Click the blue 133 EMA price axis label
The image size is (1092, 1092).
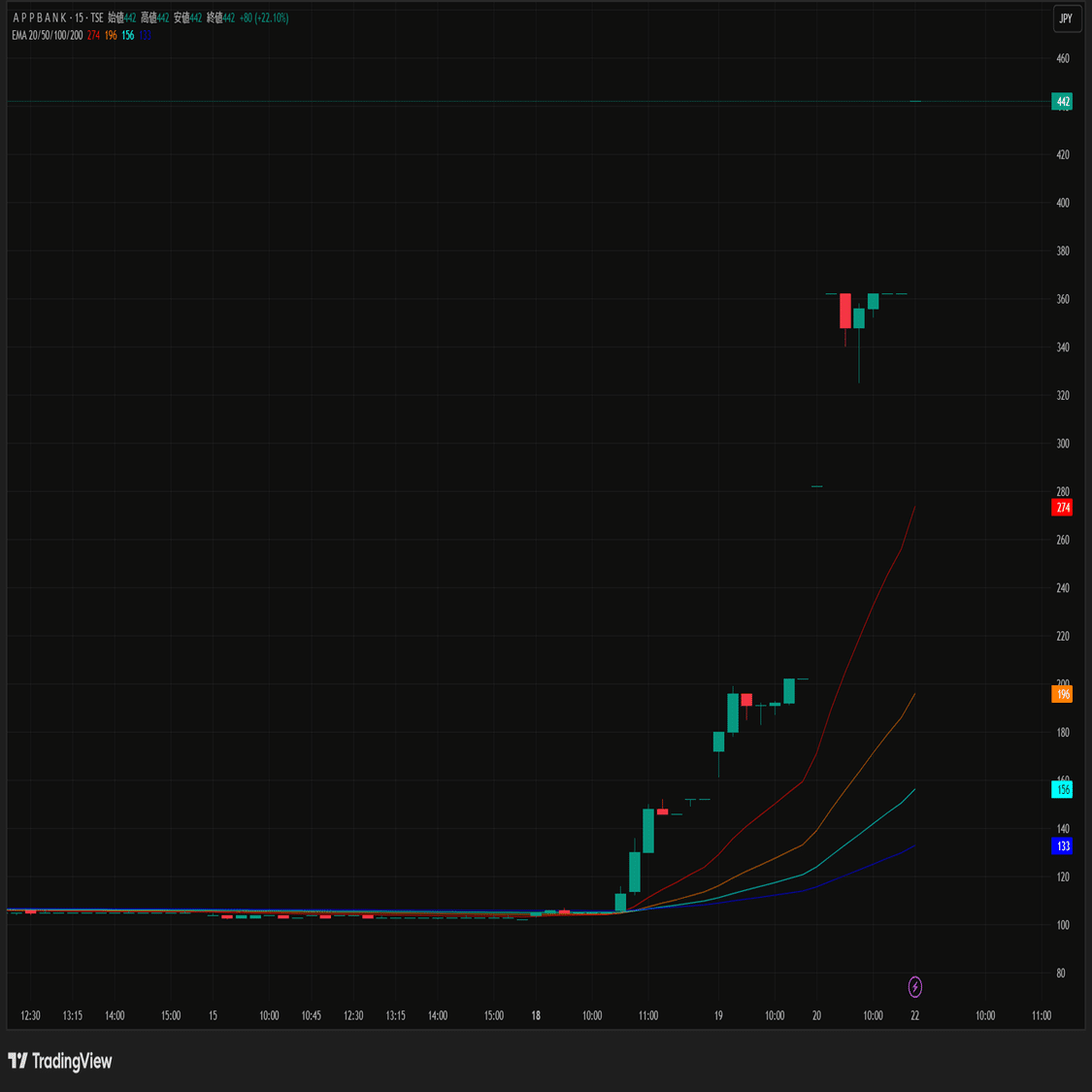pos(1062,845)
